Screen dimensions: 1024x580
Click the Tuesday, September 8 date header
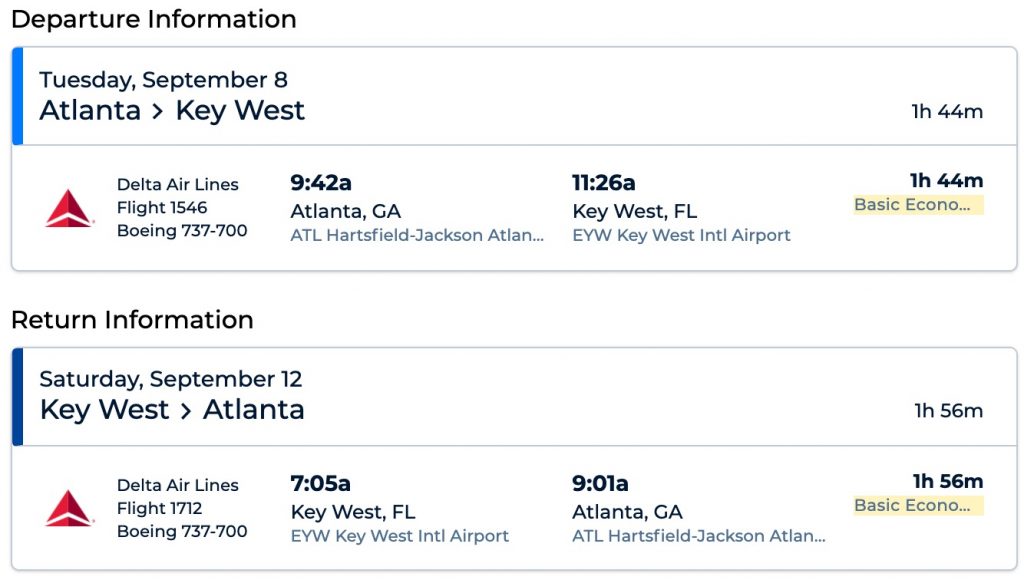[x=163, y=80]
